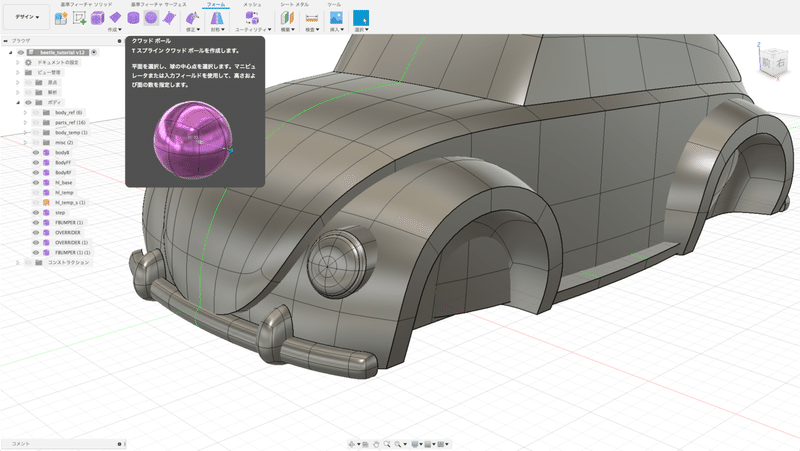This screenshot has width=800, height=451.
Task: Open the 作成 dropdown menu
Action: tap(115, 30)
